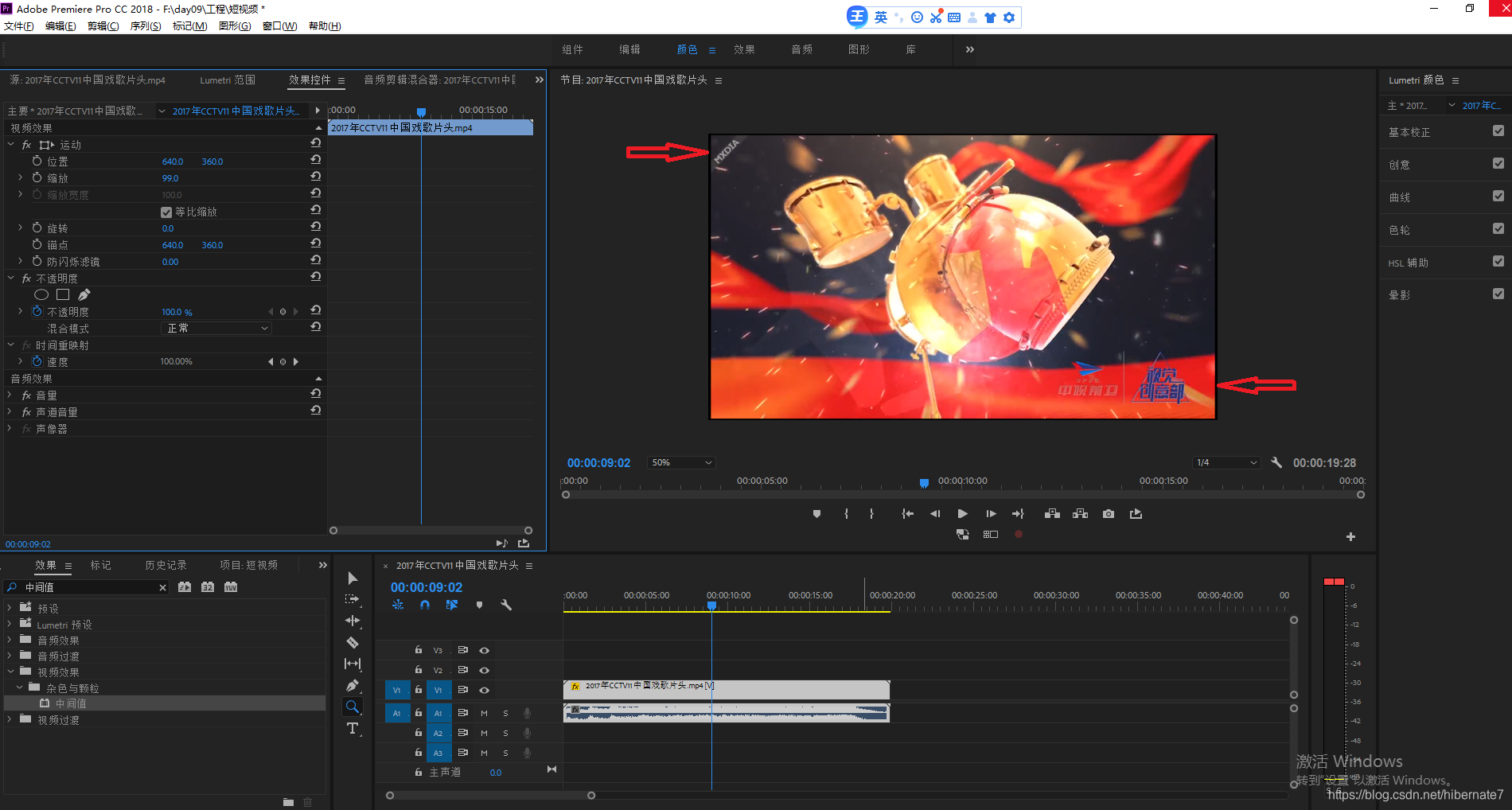This screenshot has width=1512, height=810.
Task: Clear effects search field X
Action: pyautogui.click(x=163, y=587)
